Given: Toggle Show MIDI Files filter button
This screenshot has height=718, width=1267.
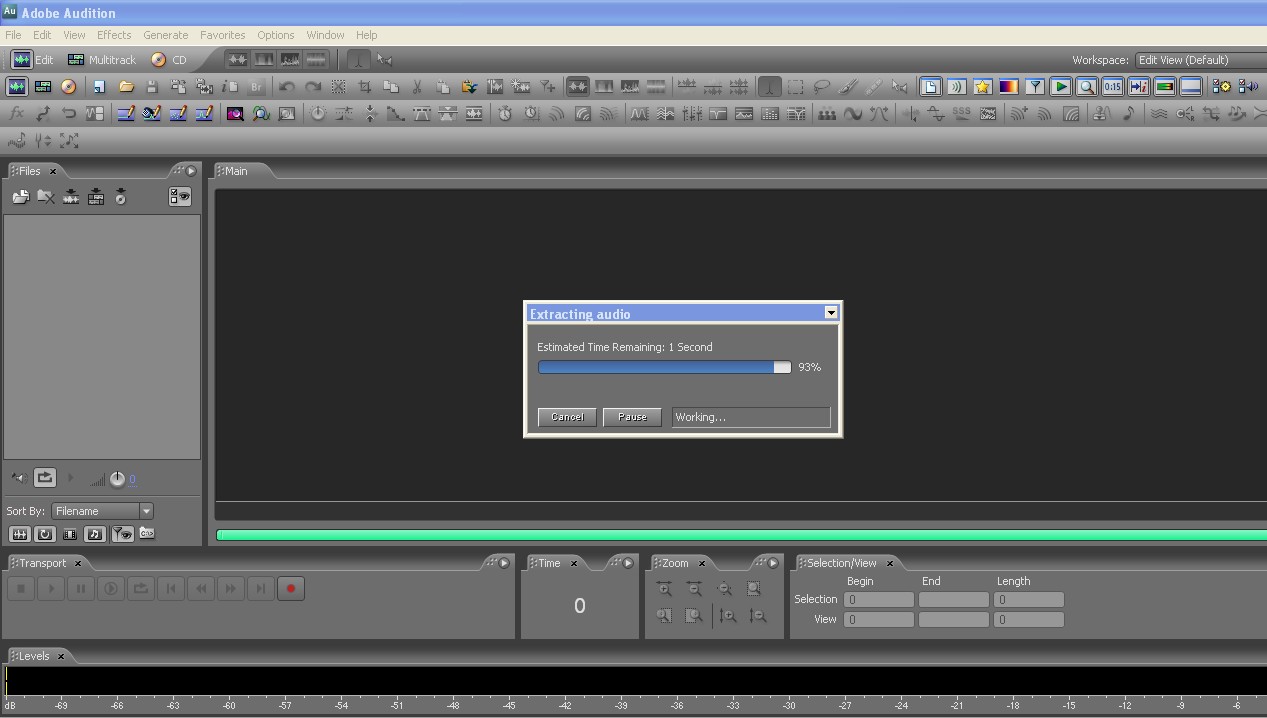Looking at the screenshot, I should tap(95, 534).
